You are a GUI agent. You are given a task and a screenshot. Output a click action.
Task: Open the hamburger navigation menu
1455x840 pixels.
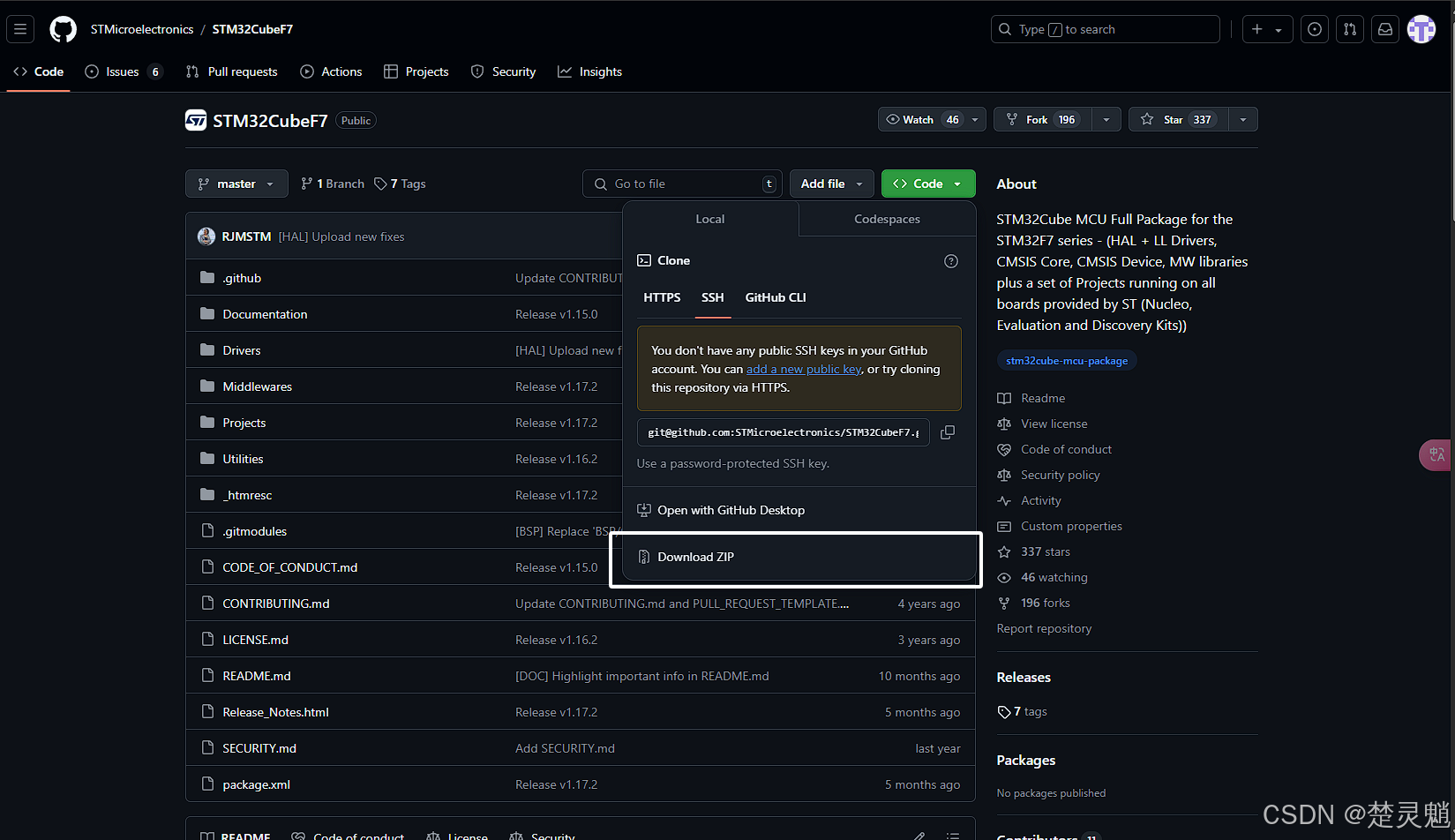click(20, 29)
